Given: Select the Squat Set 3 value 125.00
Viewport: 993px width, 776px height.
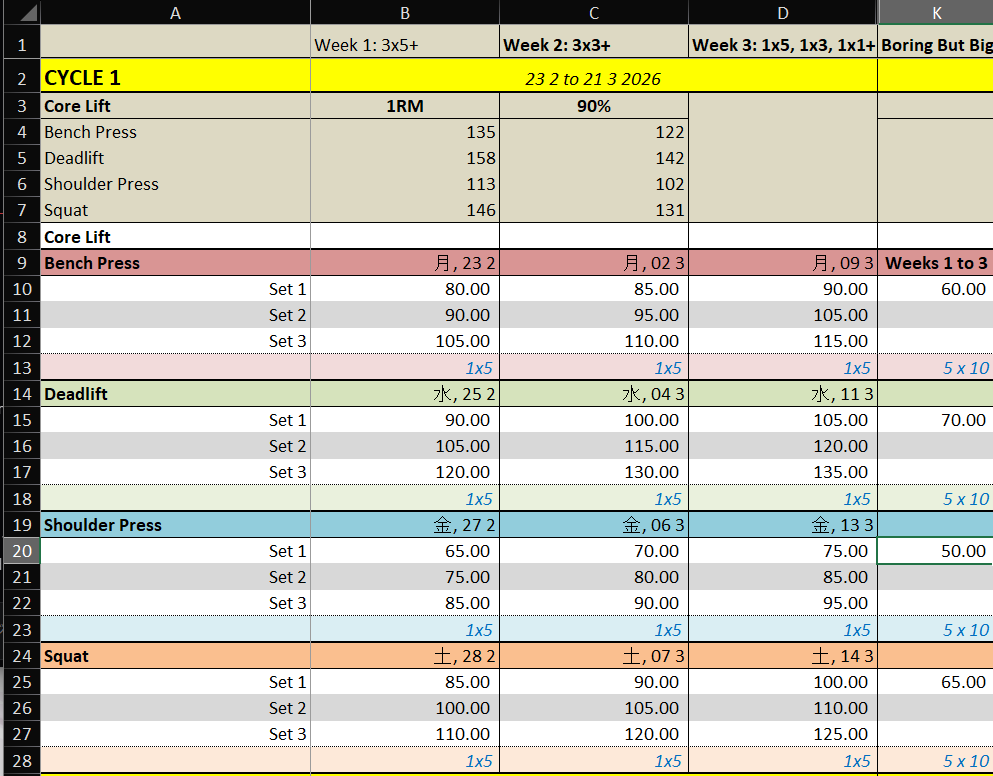Looking at the screenshot, I should coord(783,734).
